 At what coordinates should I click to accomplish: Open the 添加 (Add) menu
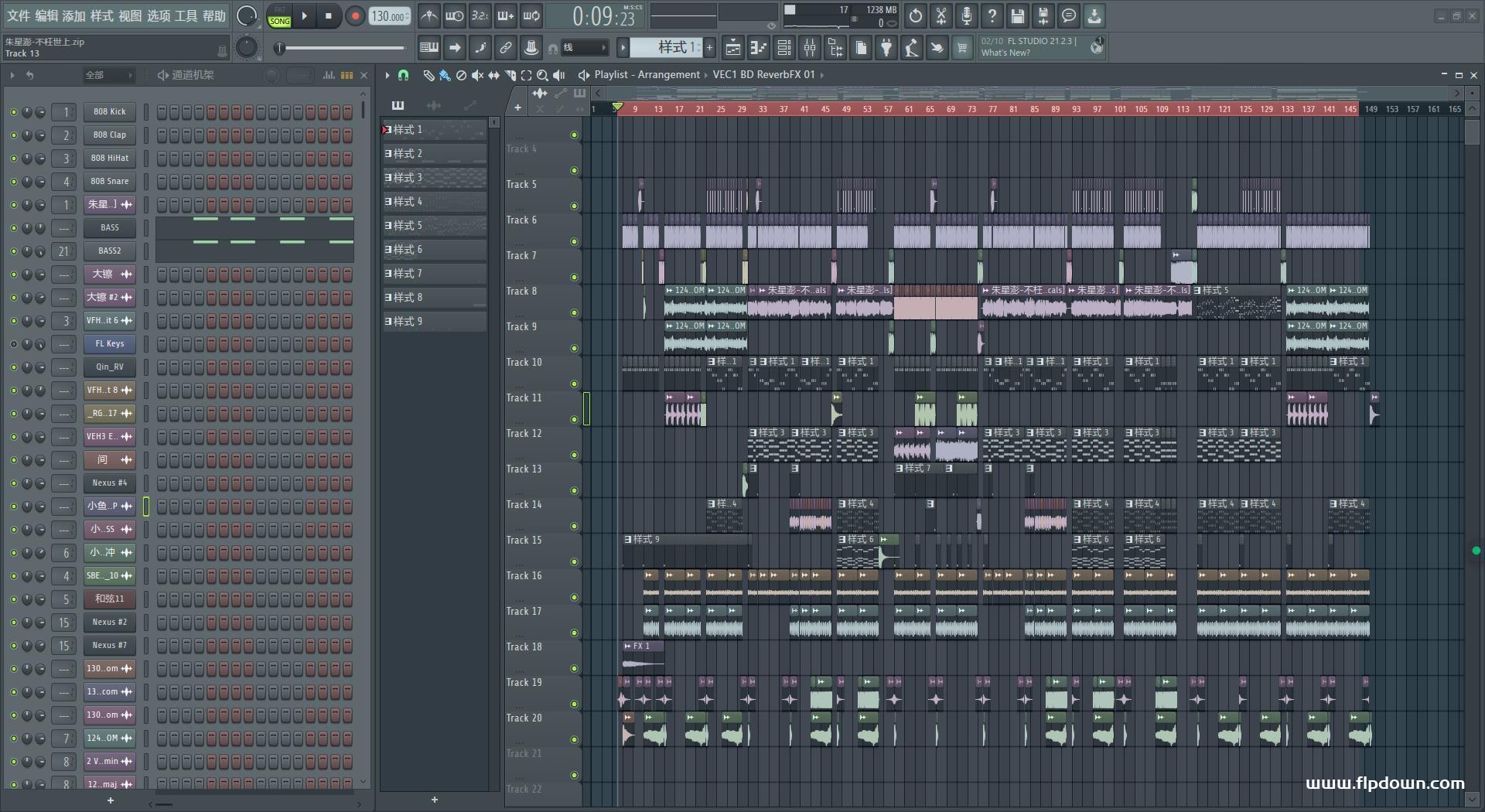tap(74, 15)
